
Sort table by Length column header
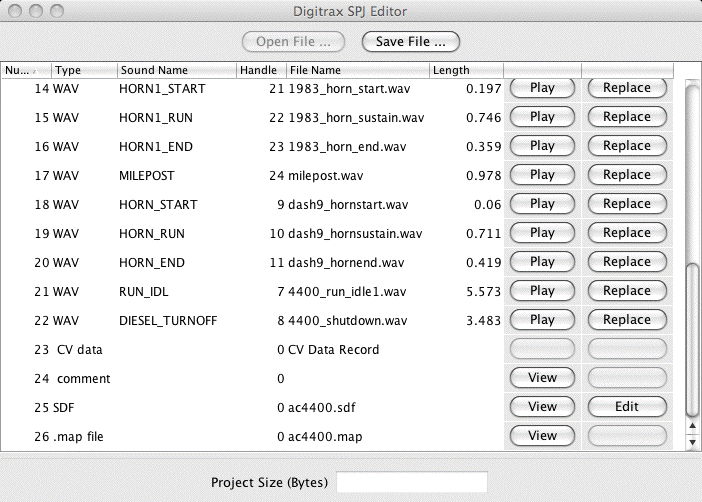coord(466,71)
